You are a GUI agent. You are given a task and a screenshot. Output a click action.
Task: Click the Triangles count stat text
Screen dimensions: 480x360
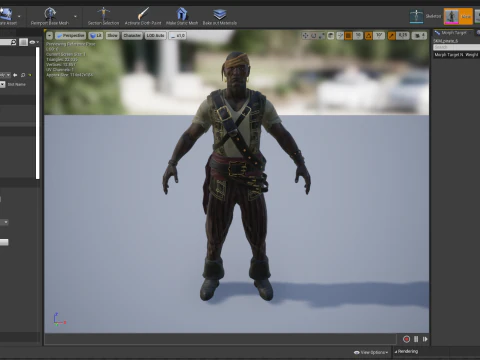tap(62, 59)
